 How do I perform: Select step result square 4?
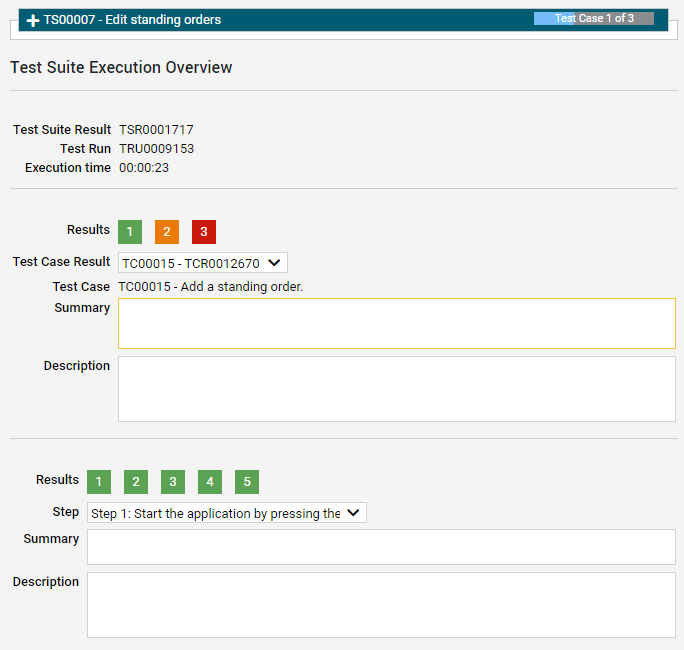pyautogui.click(x=210, y=482)
